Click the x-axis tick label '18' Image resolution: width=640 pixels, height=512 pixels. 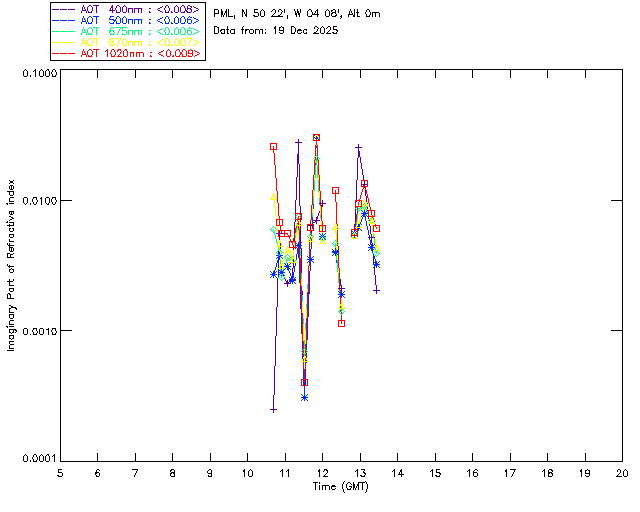pyautogui.click(x=547, y=473)
